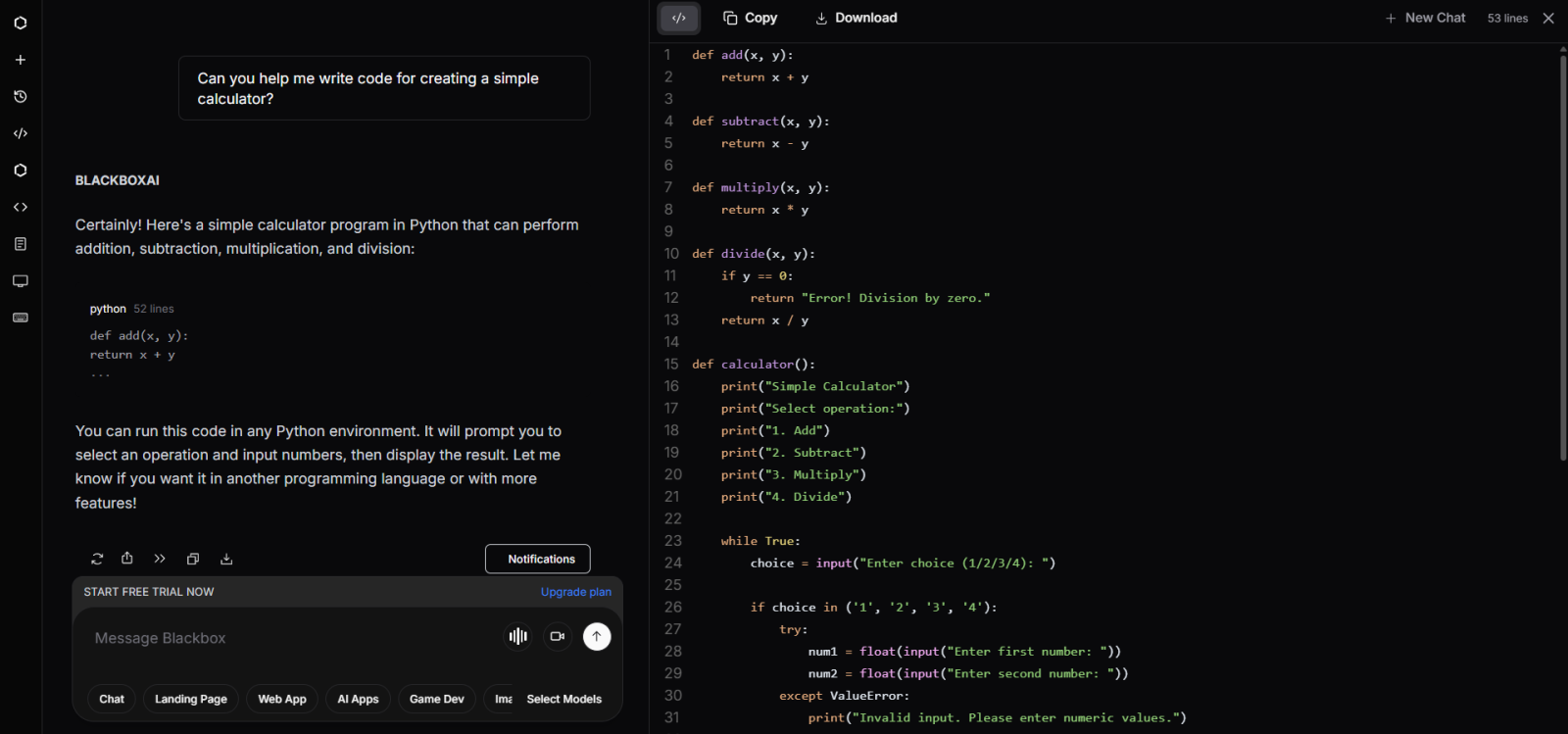Click the plus icon in left sidebar
Screen dimensions: 1568x734
pos(21,60)
